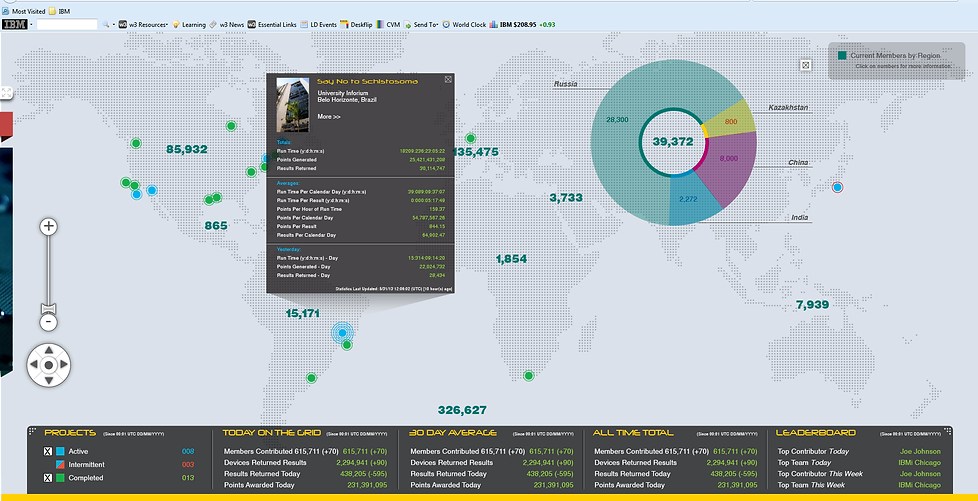This screenshot has width=978, height=501.
Task: Open Top Team Today IBMi Chicago link
Action: coord(919,462)
